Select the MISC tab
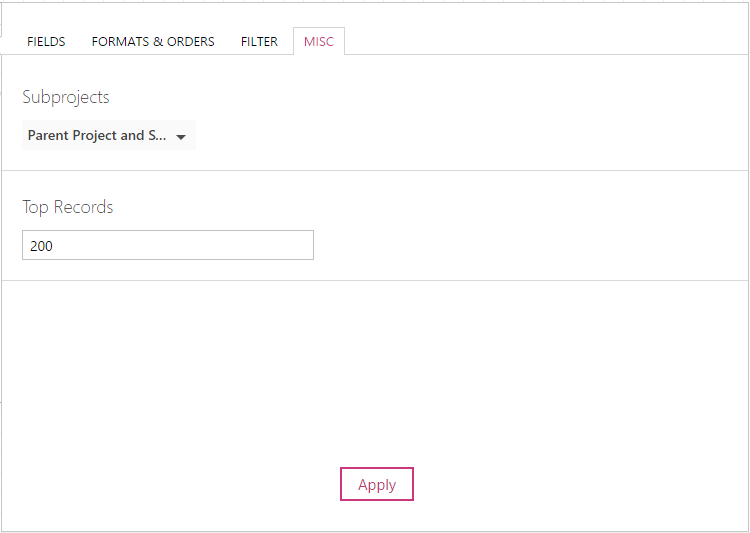 coord(319,42)
